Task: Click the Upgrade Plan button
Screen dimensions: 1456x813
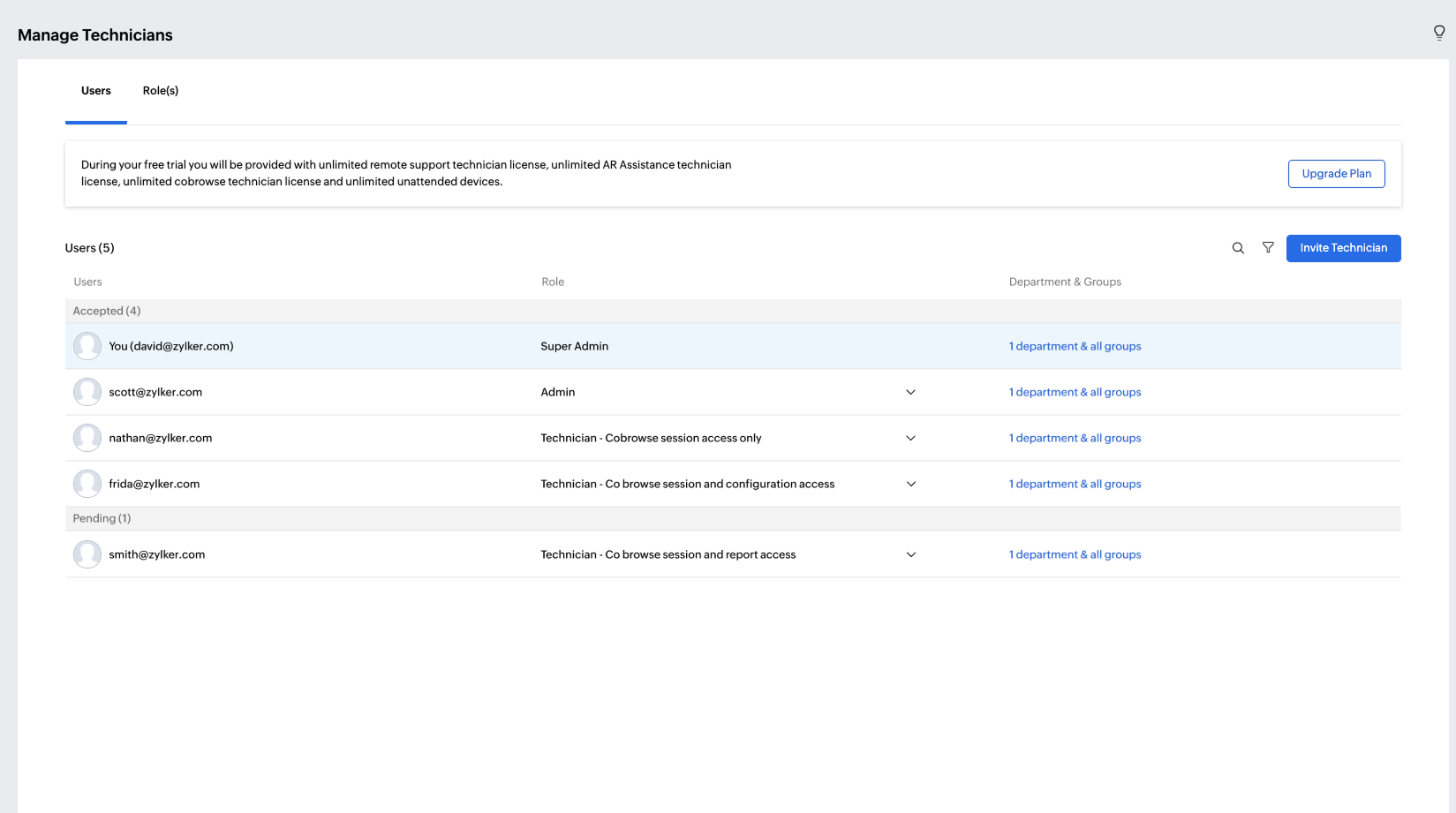Action: (1336, 174)
